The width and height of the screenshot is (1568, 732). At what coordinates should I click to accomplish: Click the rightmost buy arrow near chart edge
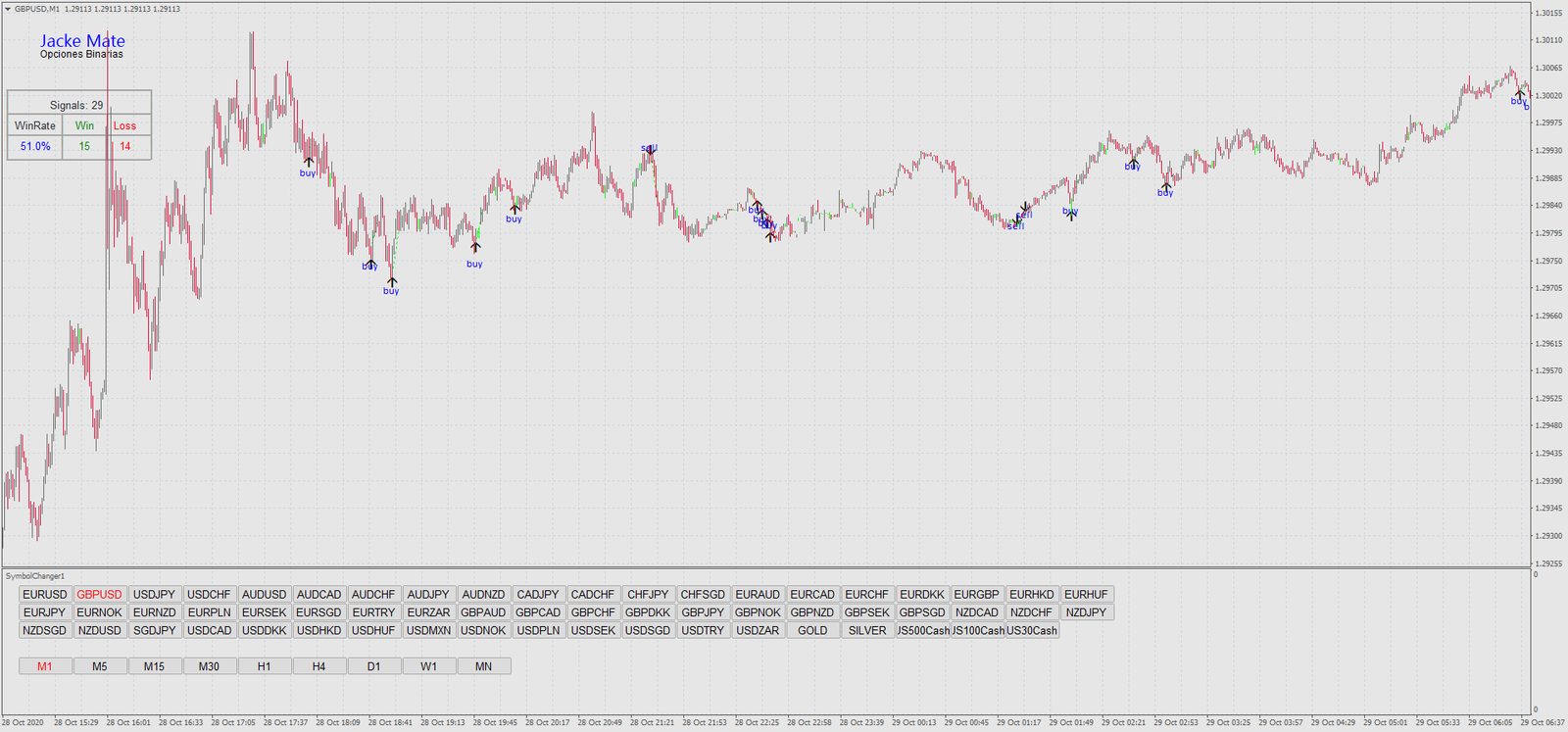click(x=1519, y=94)
